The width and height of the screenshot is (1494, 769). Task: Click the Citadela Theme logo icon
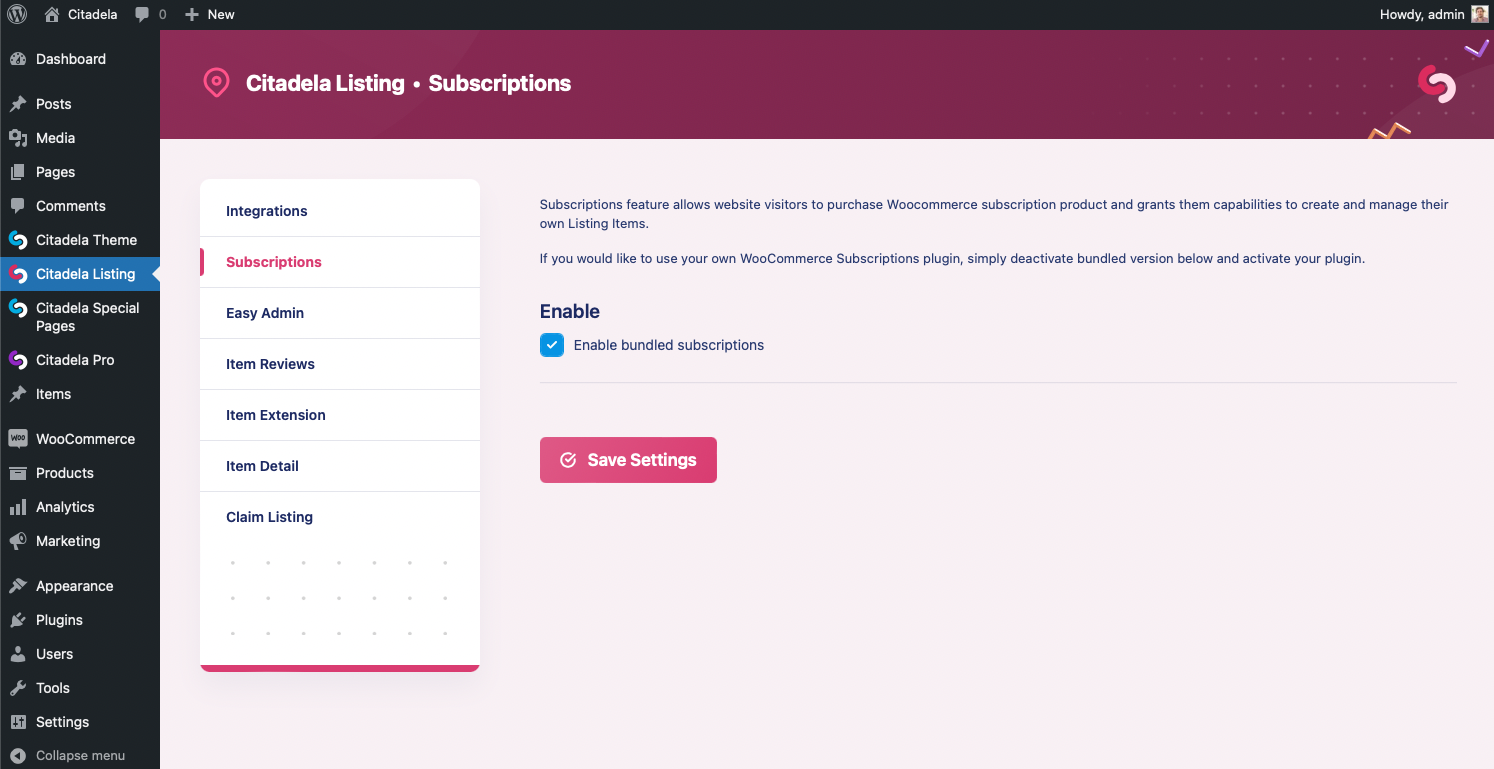[x=17, y=240]
